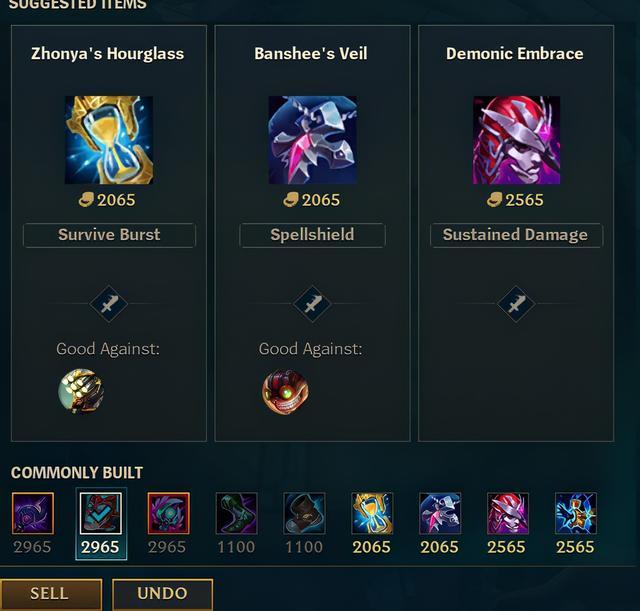Pick the first 1100 boots item
This screenshot has height=611, width=640.
(x=236, y=513)
